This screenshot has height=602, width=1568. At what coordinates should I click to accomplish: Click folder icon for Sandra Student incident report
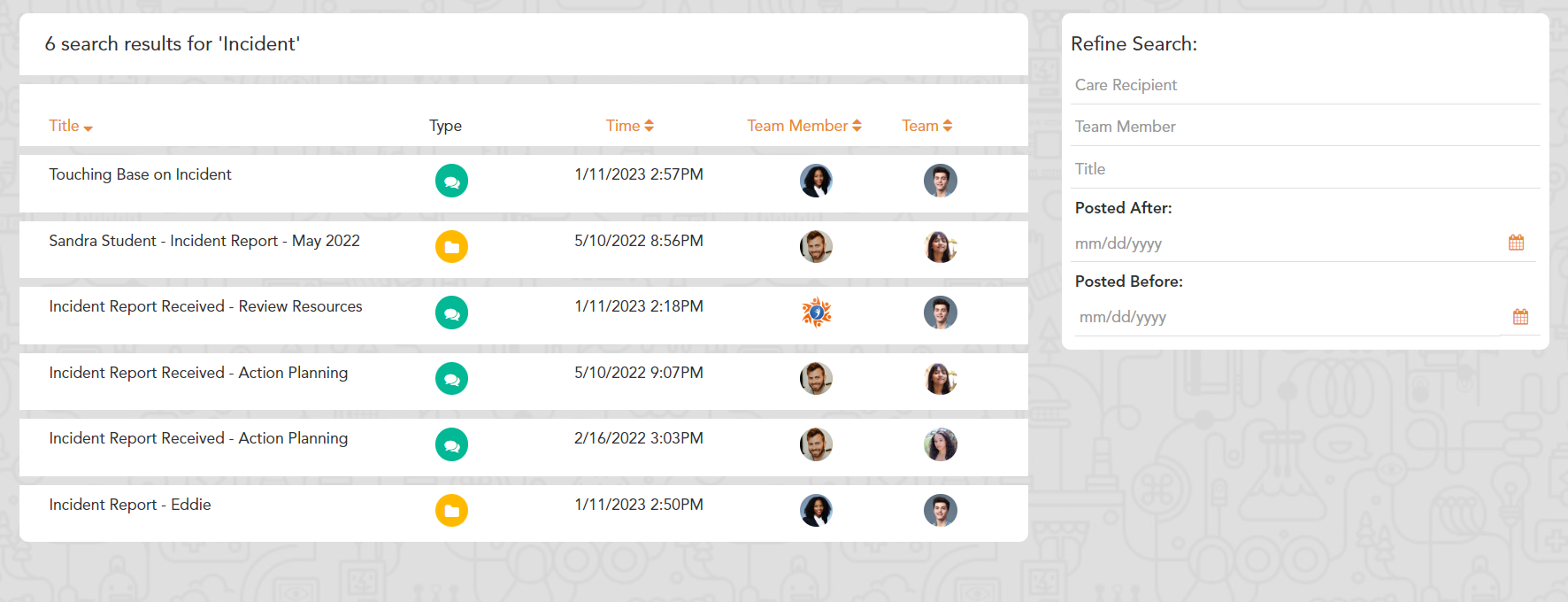[451, 247]
